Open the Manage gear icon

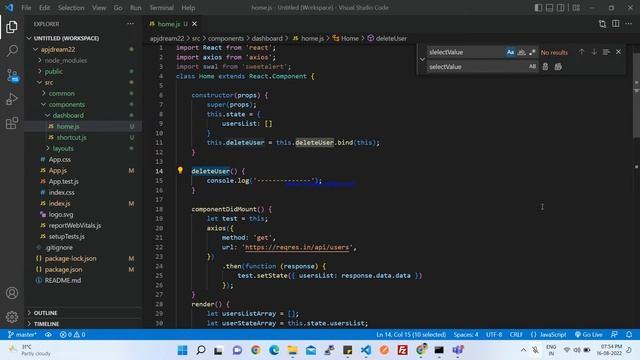point(12,317)
